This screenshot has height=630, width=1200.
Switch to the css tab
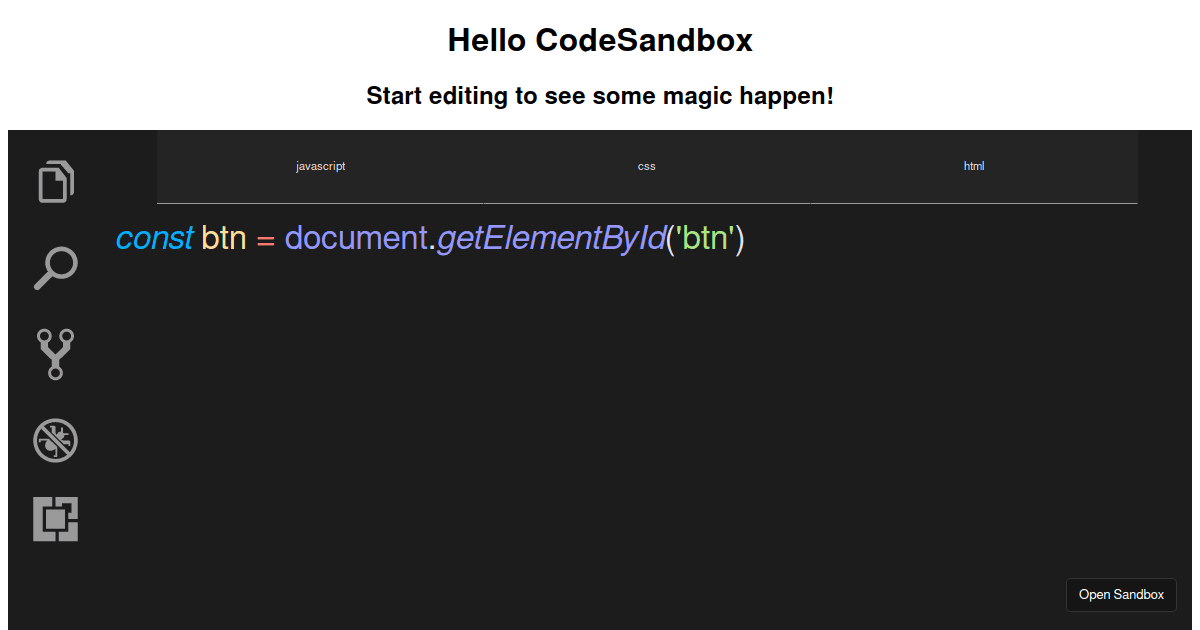[646, 166]
